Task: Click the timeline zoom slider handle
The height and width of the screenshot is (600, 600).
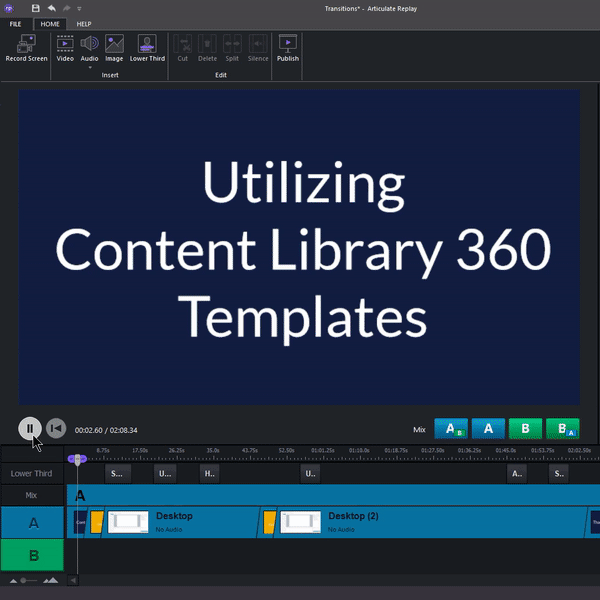Action: coord(23,581)
